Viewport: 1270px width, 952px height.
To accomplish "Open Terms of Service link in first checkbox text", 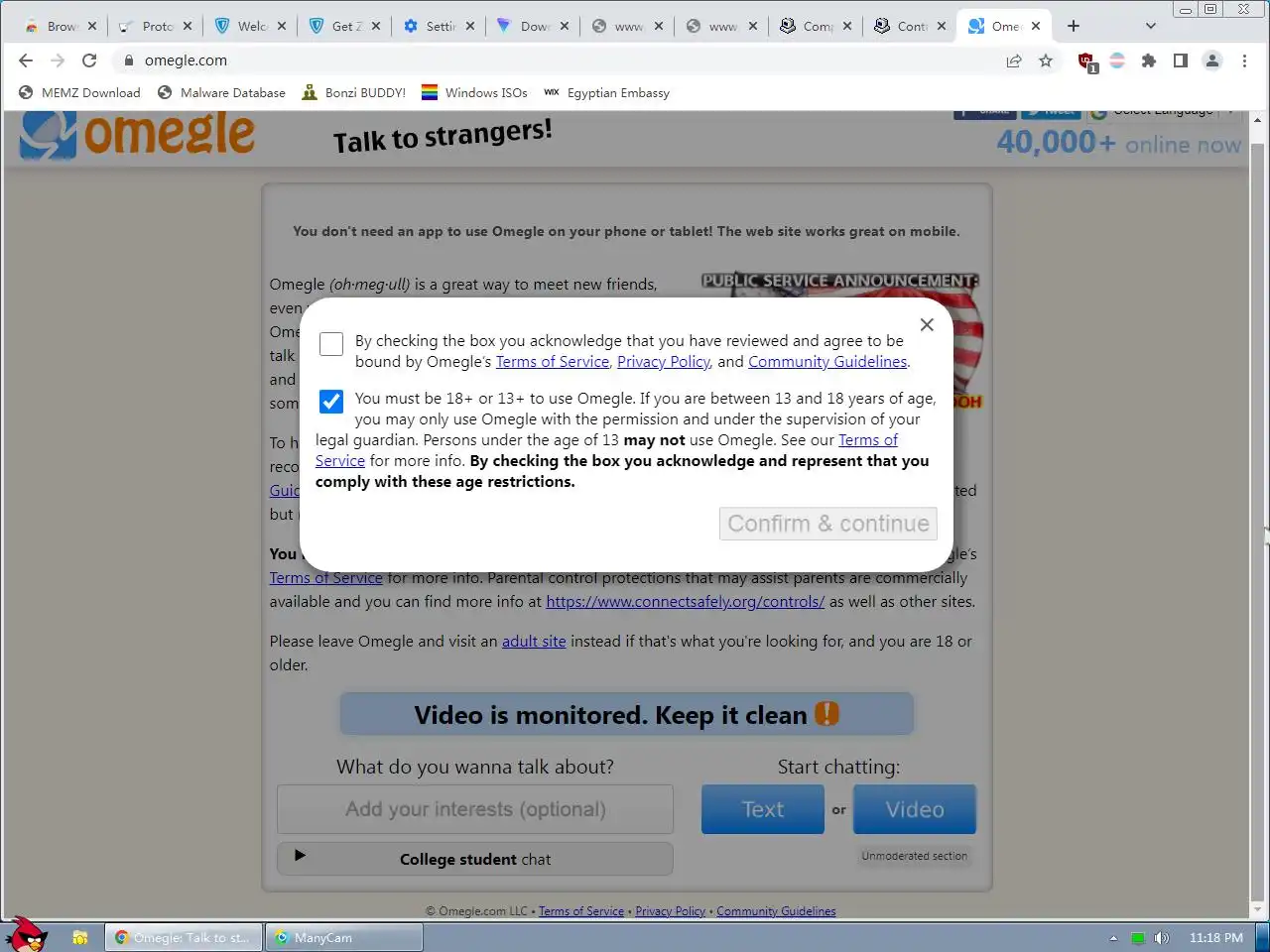I will click(552, 361).
